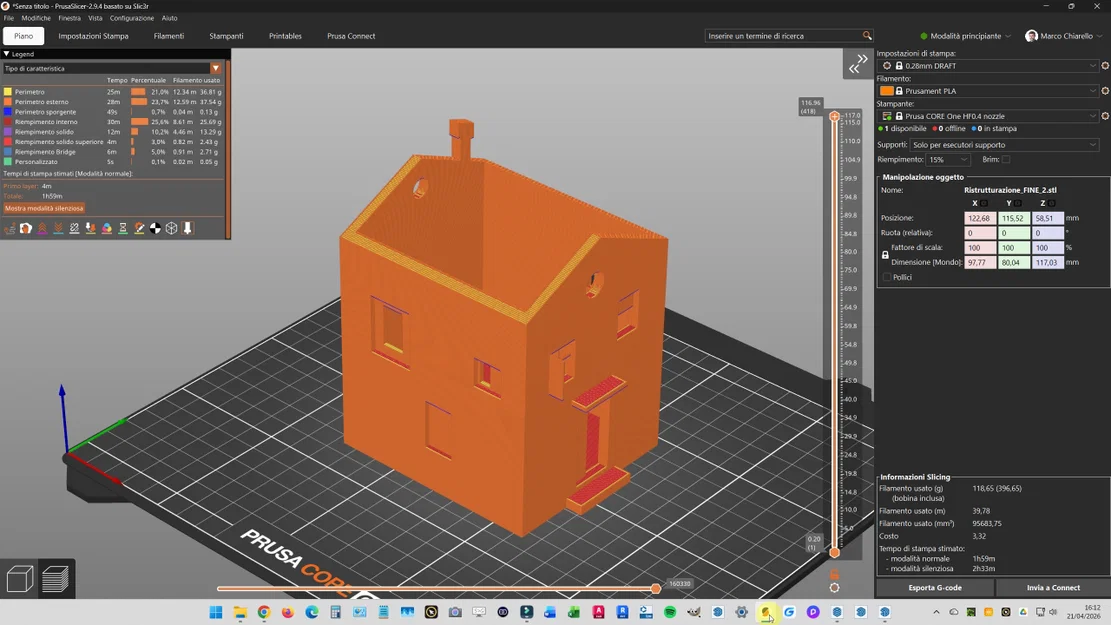Open Tipo di caratteristica view dropdown
1111x625 pixels.
(x=112, y=69)
